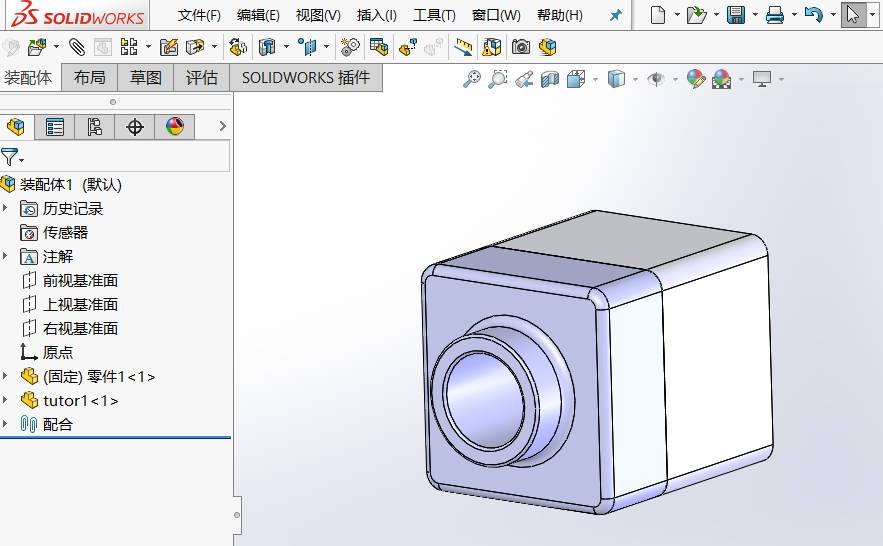Click the Reference Geometry icon
The height and width of the screenshot is (546, 883).
[307, 47]
